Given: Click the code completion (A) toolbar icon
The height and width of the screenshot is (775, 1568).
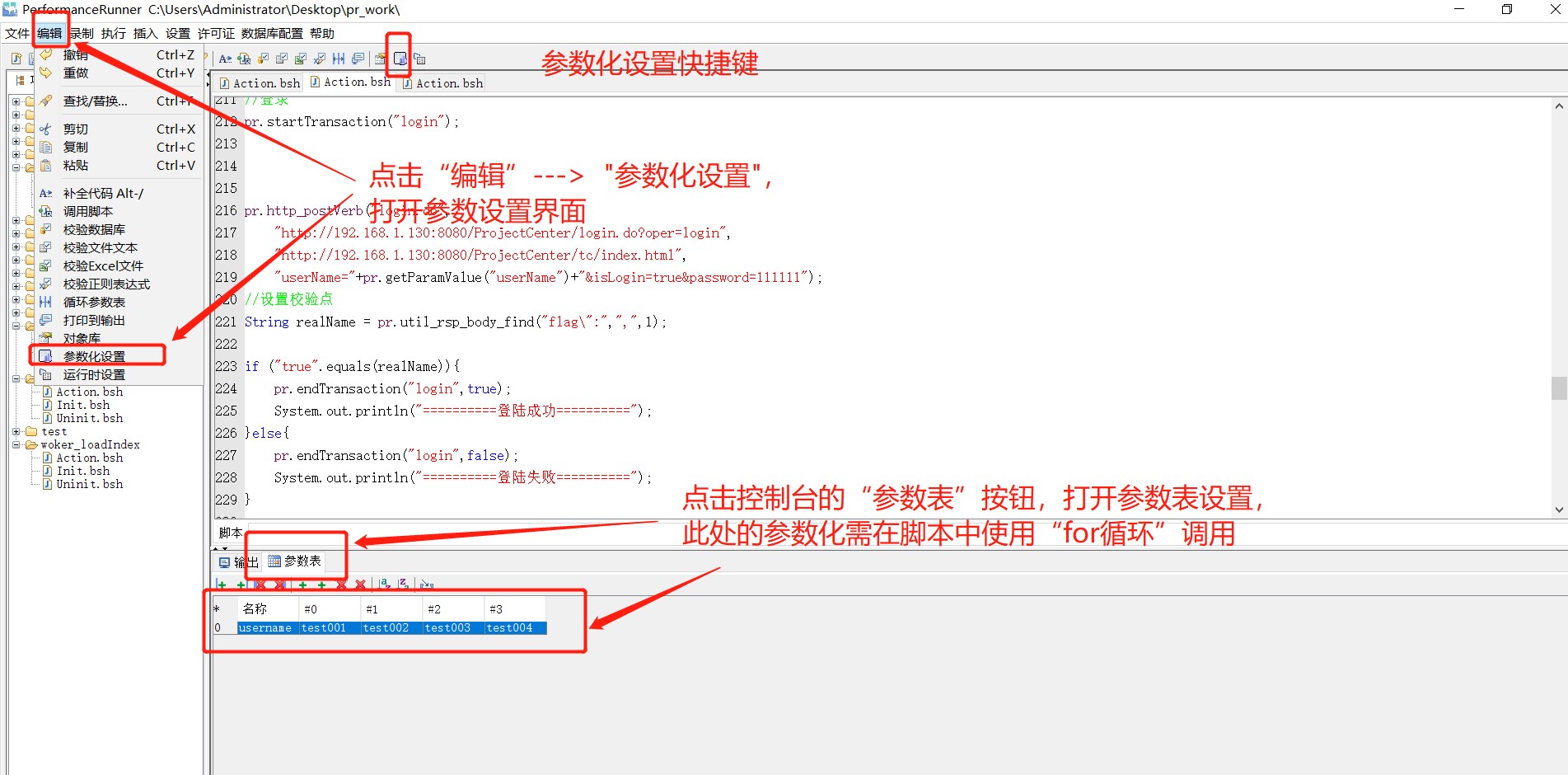Looking at the screenshot, I should (225, 59).
